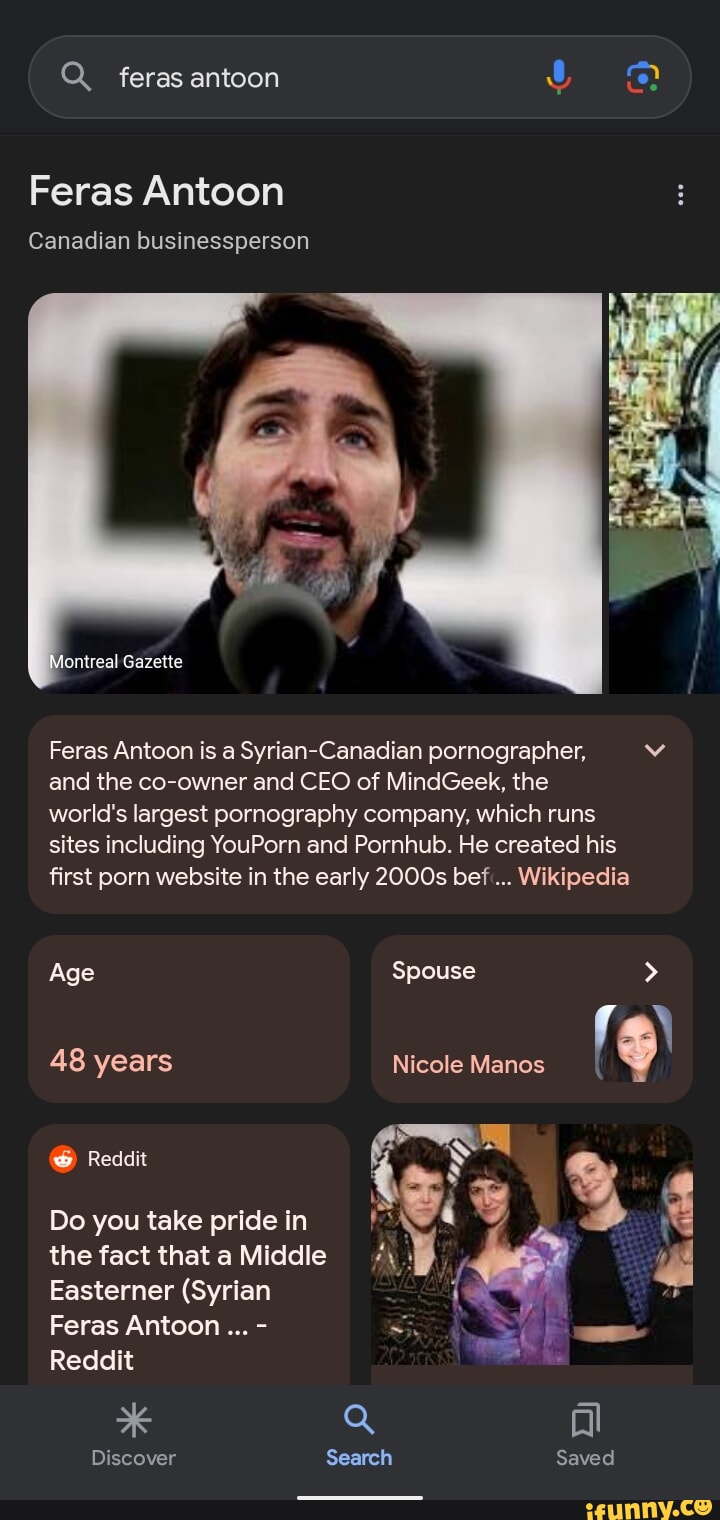Open the Discover feed icon
The height and width of the screenshot is (1520, 720).
pos(133,1419)
